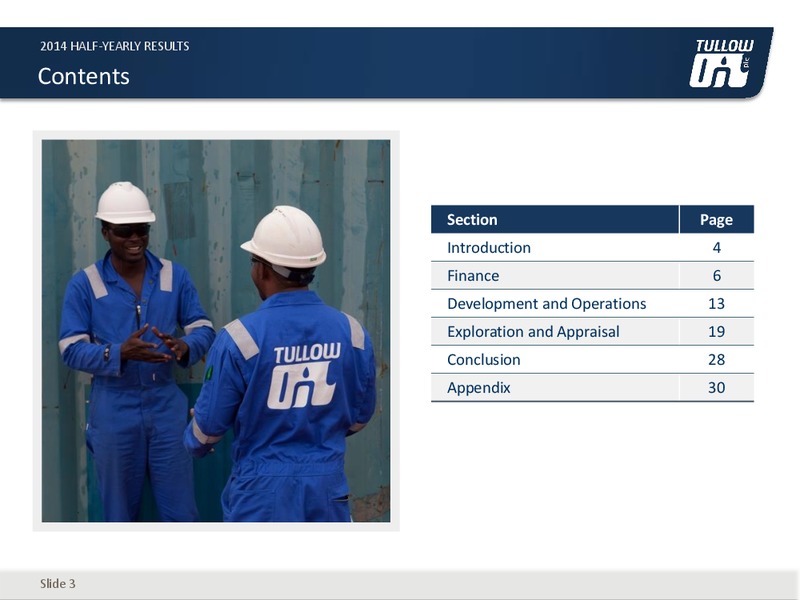Select 'Development and Operations' entry

(x=546, y=304)
